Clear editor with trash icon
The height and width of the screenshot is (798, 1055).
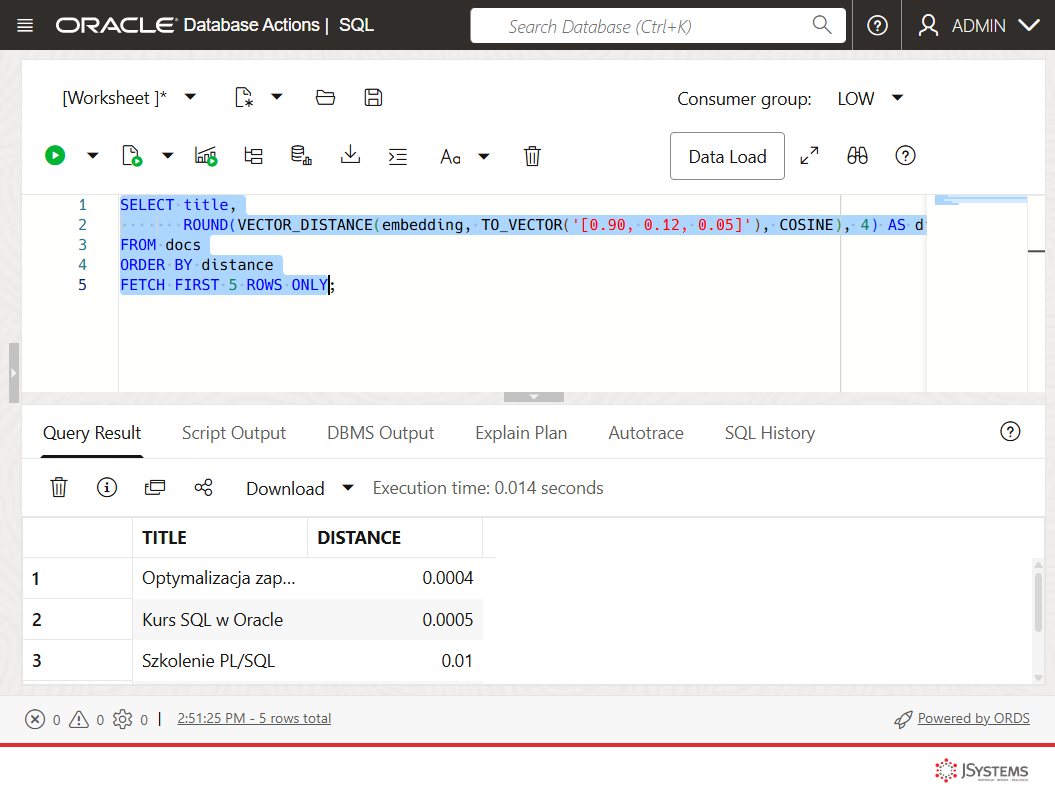click(532, 155)
